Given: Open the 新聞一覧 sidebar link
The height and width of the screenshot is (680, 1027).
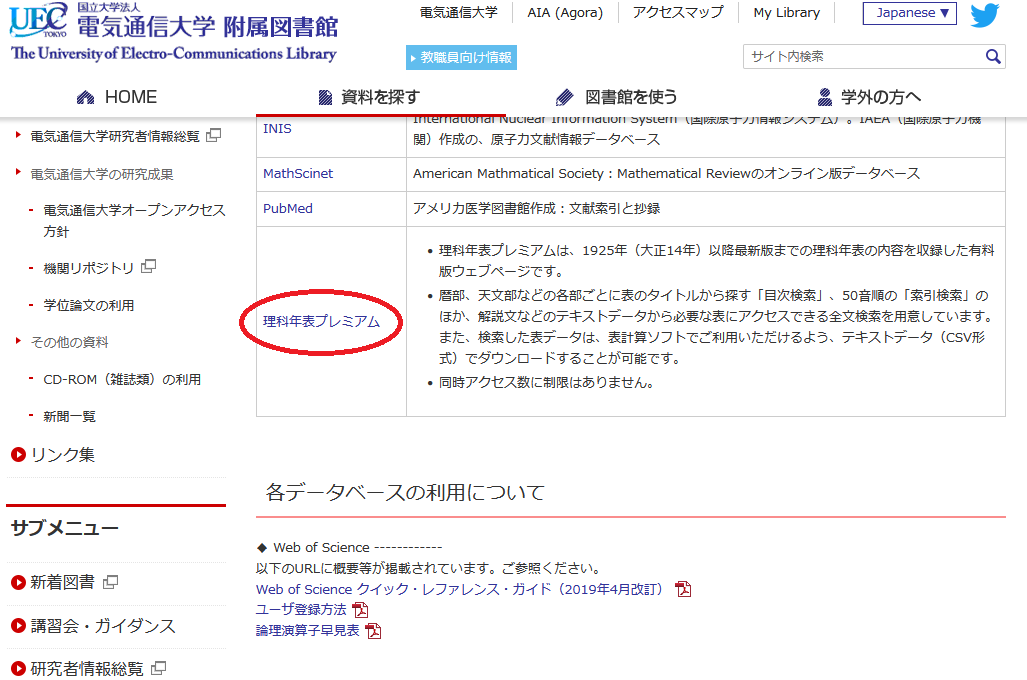Looking at the screenshot, I should (x=69, y=417).
